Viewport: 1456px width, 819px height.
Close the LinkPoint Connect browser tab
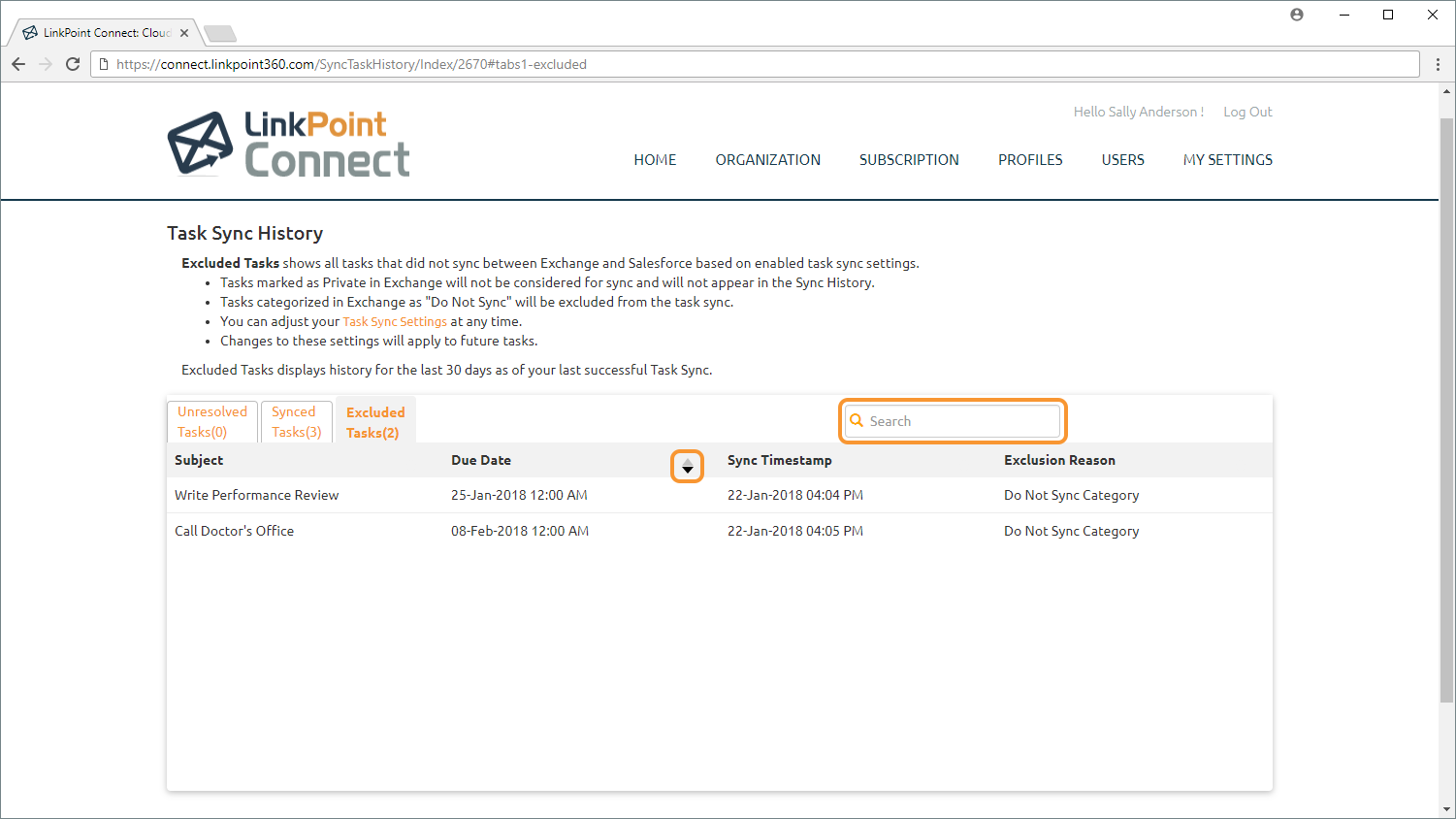184,33
